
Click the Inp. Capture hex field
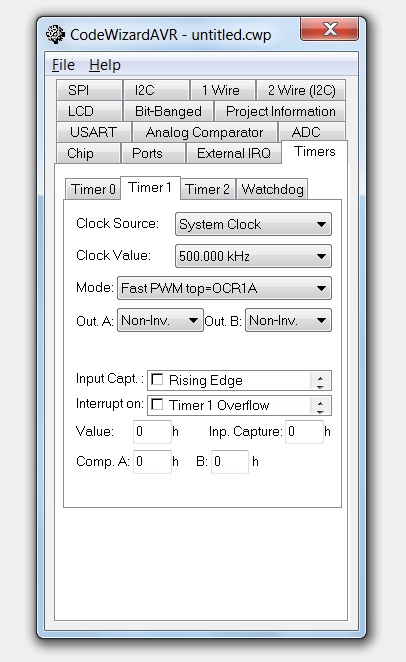(x=304, y=431)
